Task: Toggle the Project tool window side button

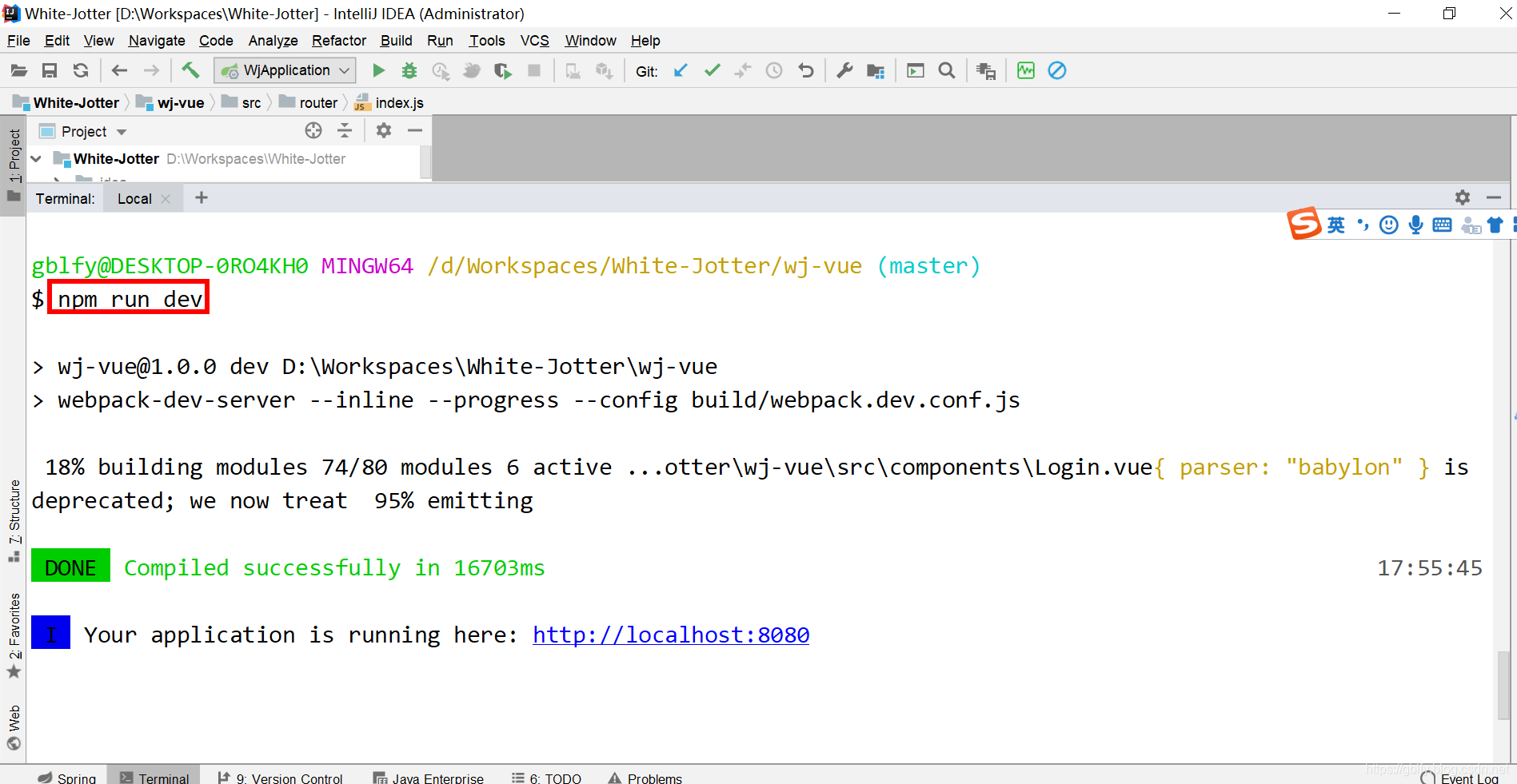Action: coord(14,165)
